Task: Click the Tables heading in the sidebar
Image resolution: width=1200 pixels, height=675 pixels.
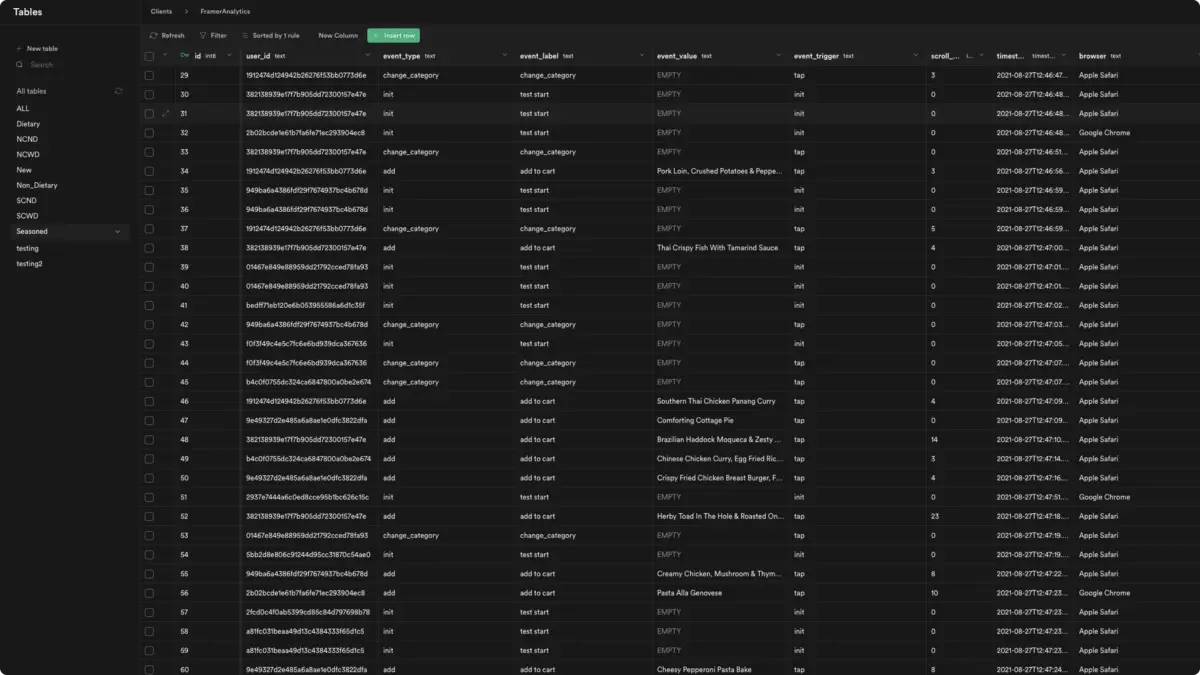Action: pyautogui.click(x=28, y=12)
